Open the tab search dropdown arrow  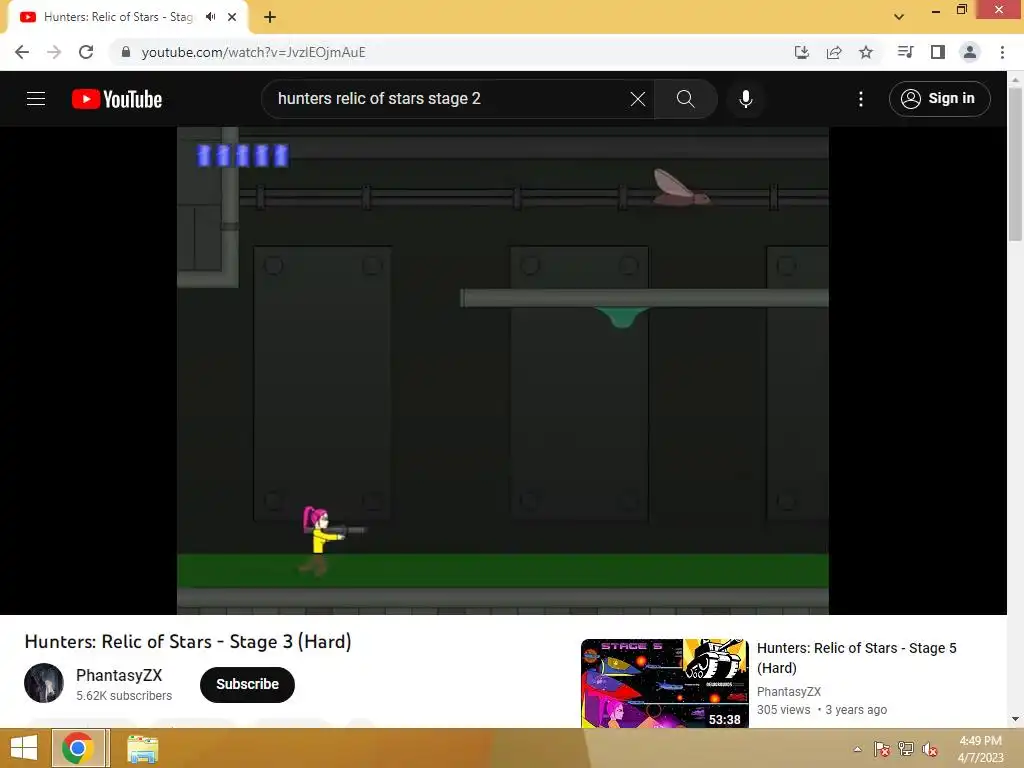[899, 17]
